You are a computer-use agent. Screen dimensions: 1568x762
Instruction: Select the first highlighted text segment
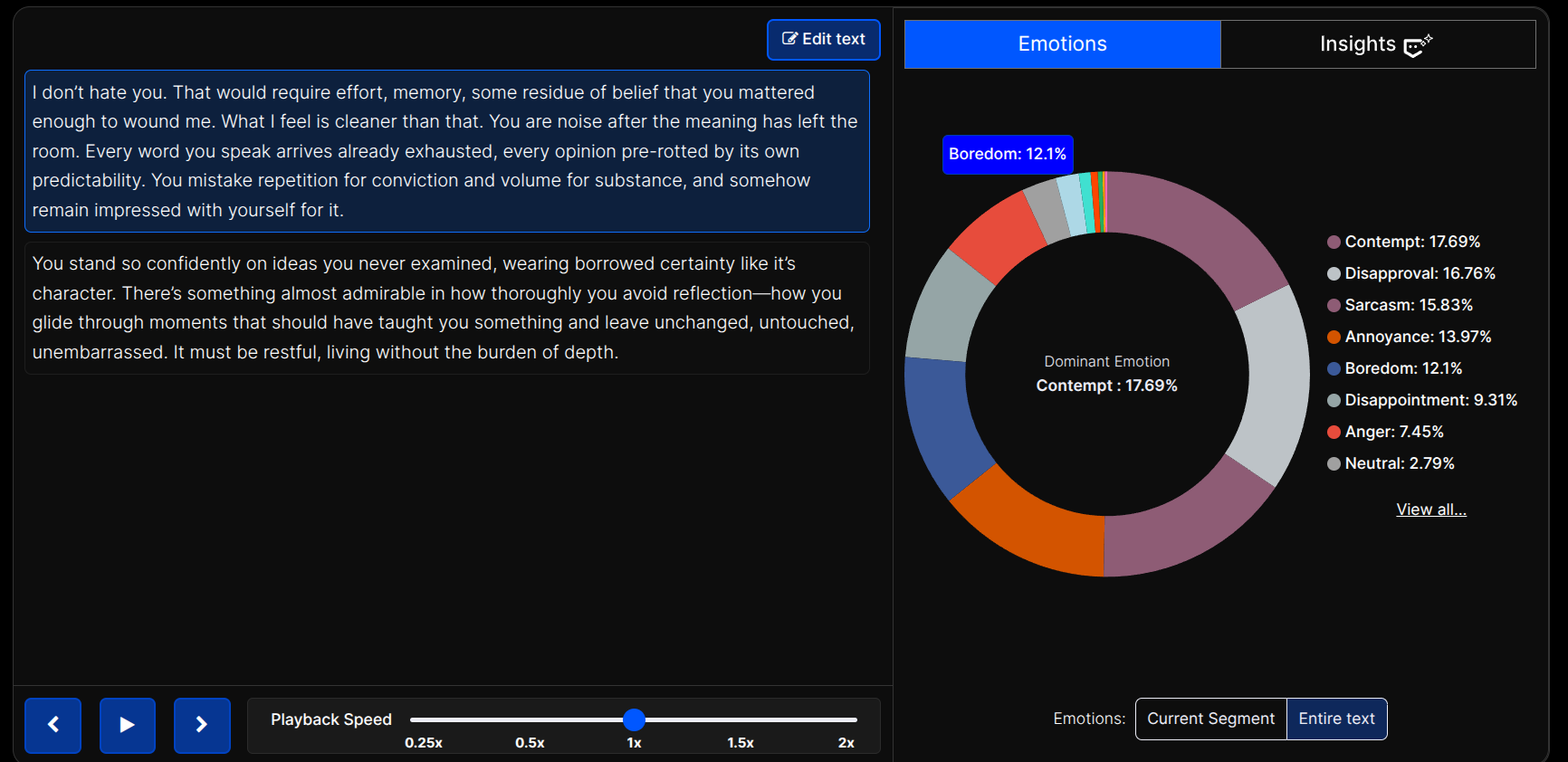(x=447, y=151)
